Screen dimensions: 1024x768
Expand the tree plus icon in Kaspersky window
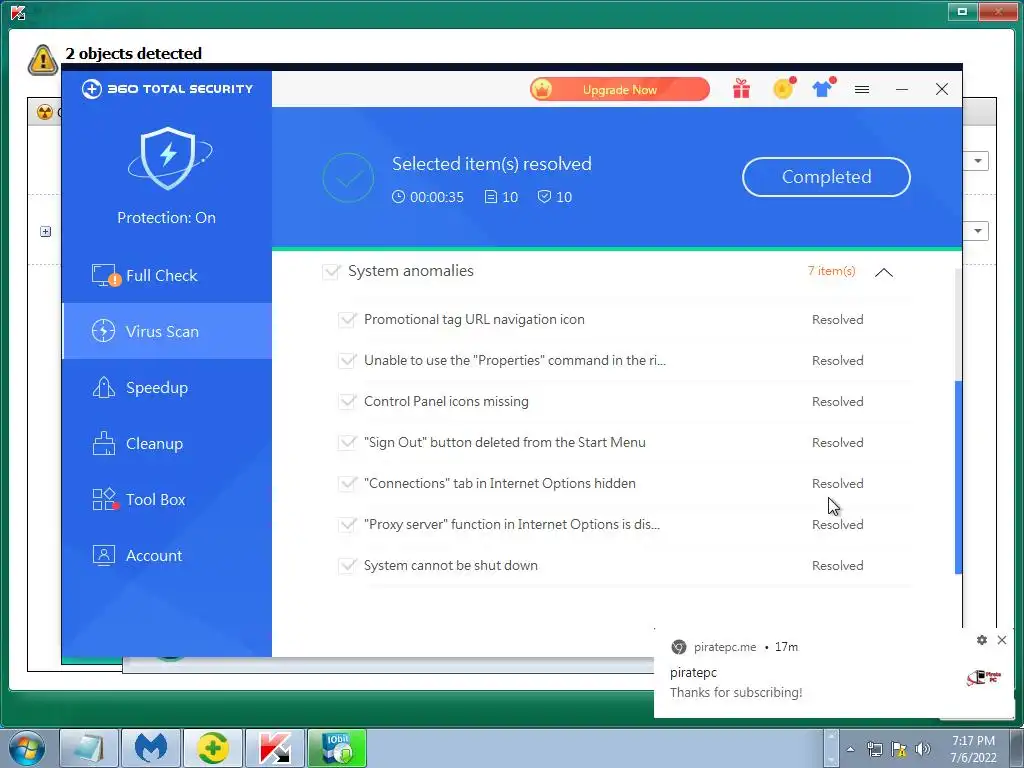pyautogui.click(x=45, y=231)
